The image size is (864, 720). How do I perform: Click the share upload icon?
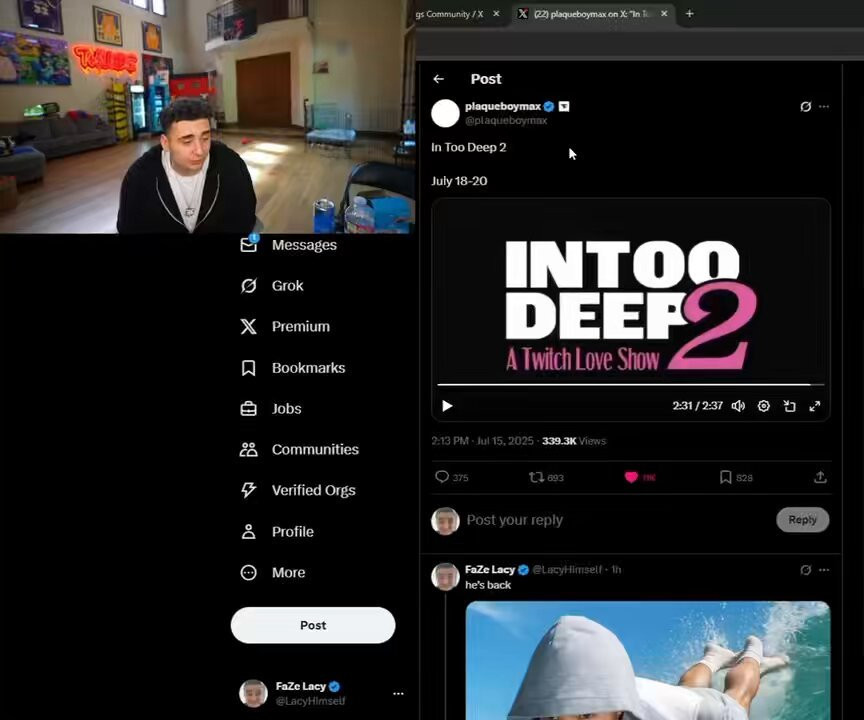pyautogui.click(x=820, y=477)
